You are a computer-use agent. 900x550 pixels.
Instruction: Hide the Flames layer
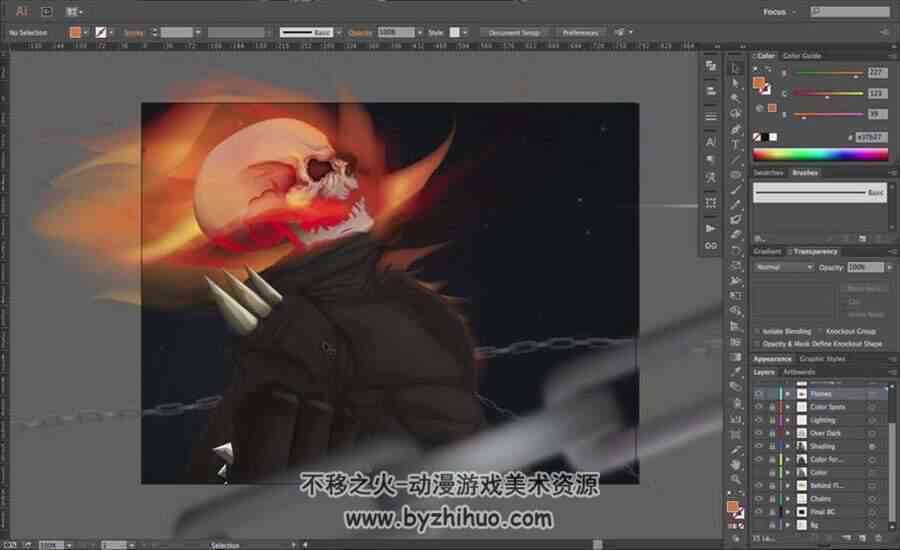coord(759,394)
